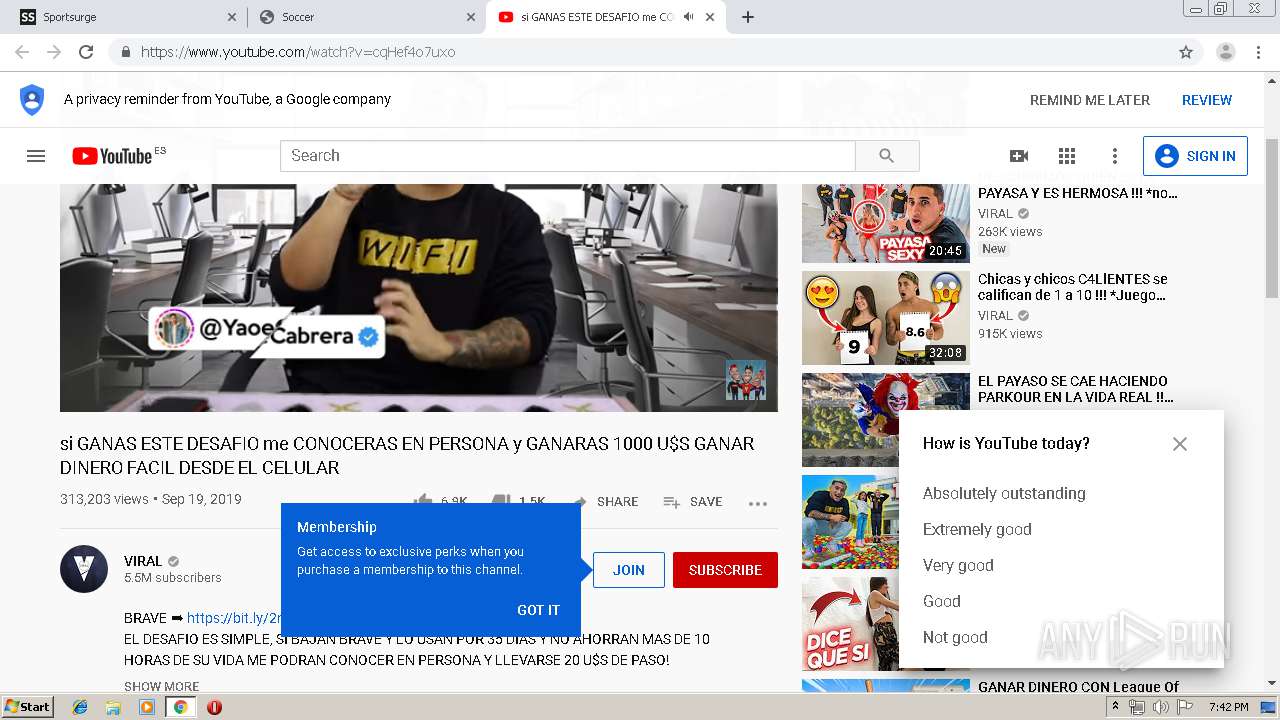Reload the current page

pos(86,52)
